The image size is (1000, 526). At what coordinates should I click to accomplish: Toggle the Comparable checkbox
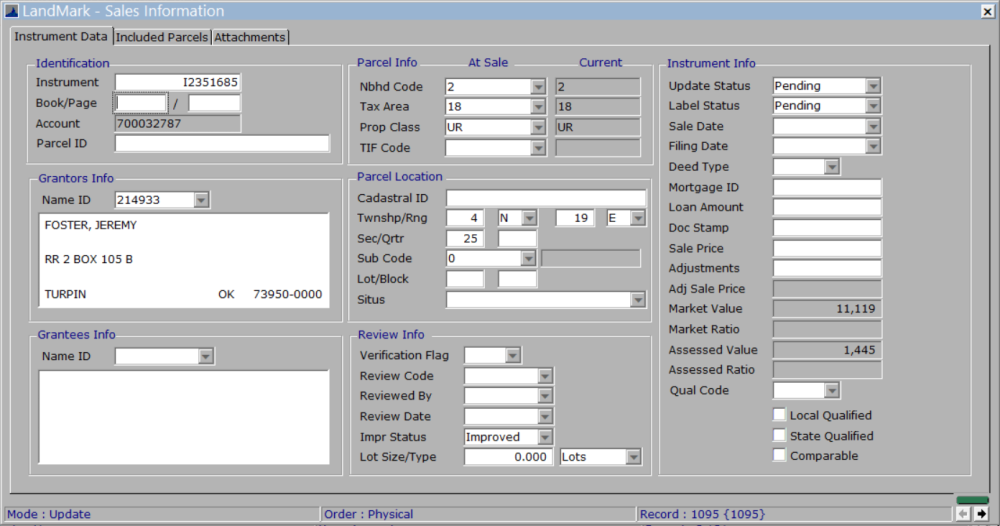(x=780, y=456)
